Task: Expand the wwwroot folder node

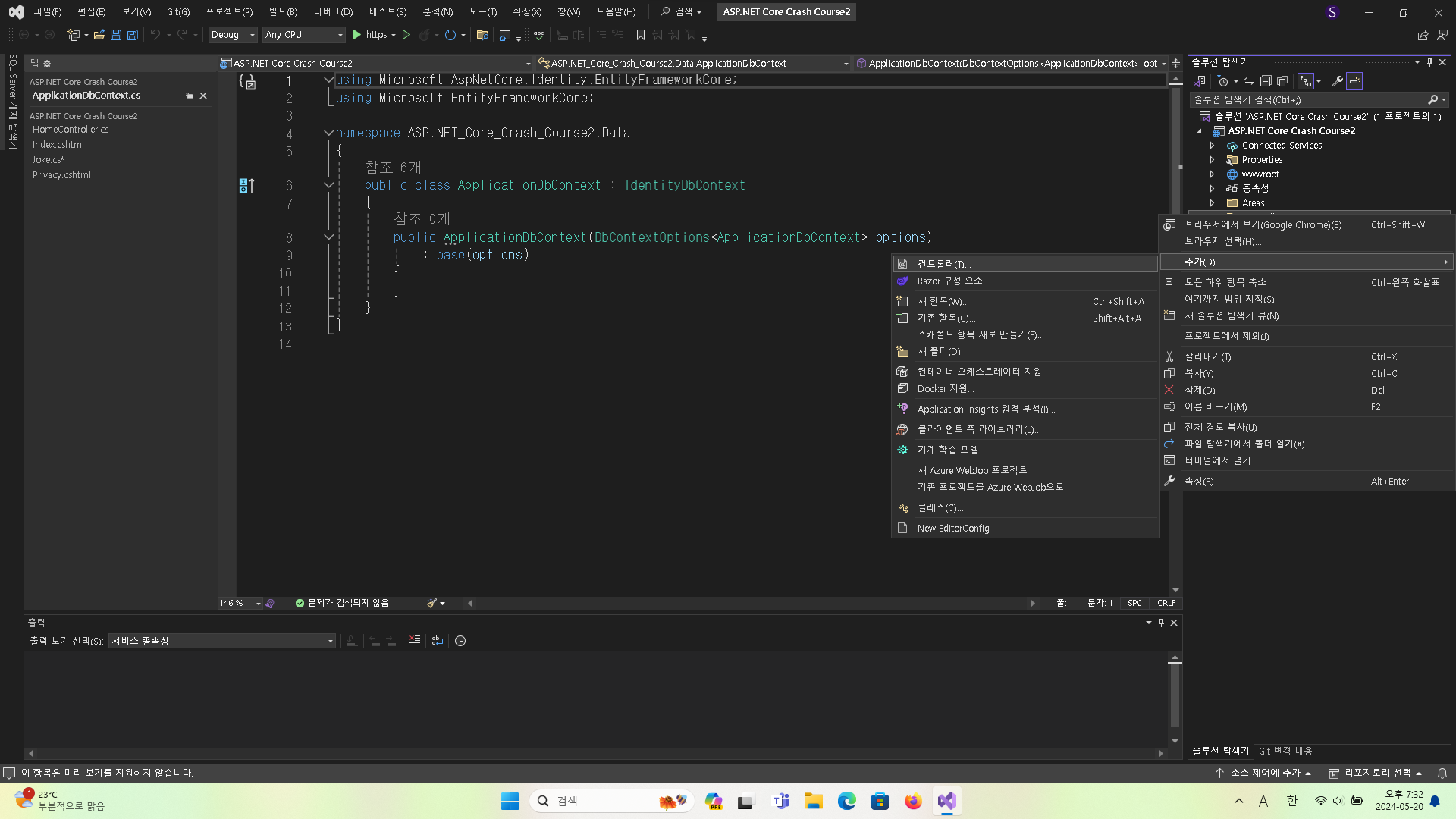Action: pos(1212,174)
